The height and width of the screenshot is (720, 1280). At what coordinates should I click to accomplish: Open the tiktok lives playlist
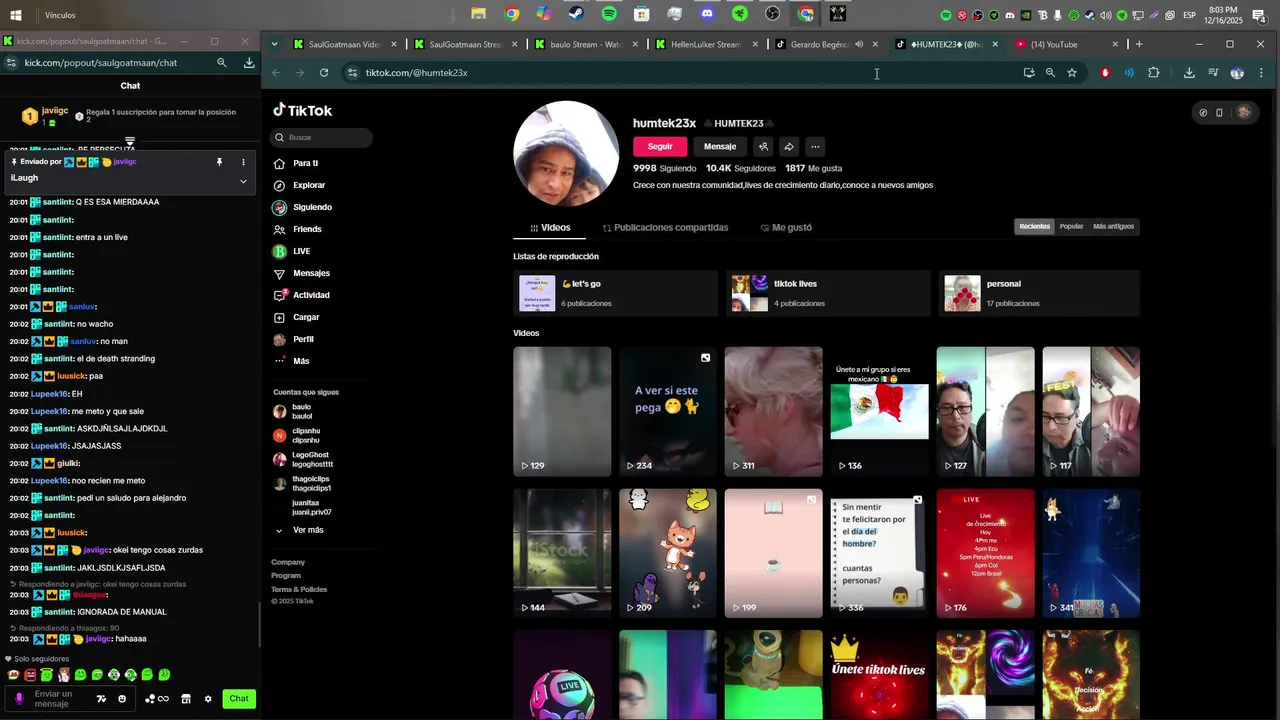click(x=827, y=293)
